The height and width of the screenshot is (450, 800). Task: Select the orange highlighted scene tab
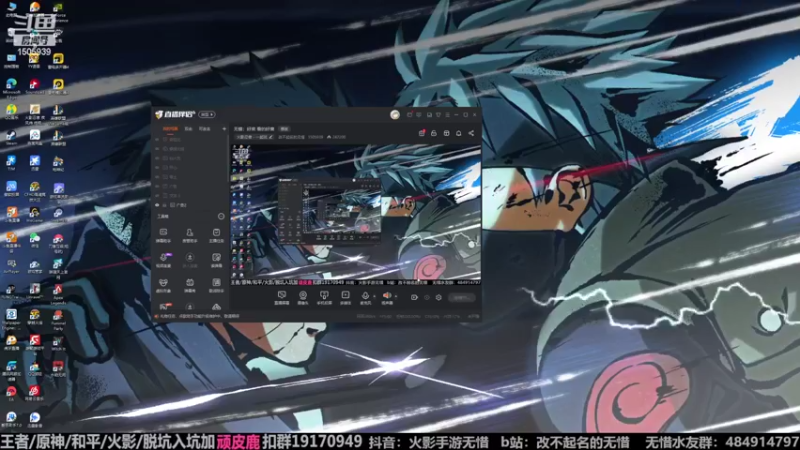[x=170, y=129]
